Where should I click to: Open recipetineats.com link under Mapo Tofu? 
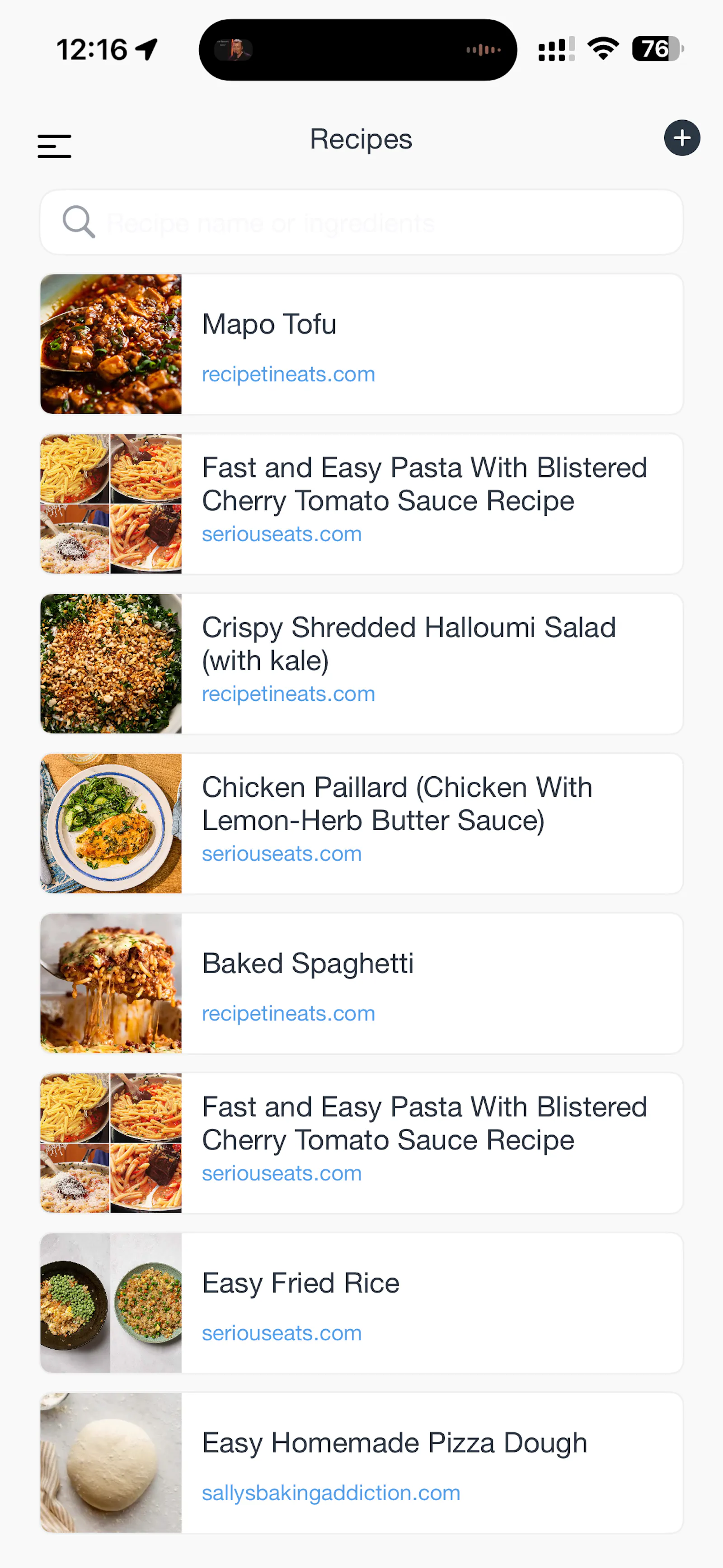(288, 374)
